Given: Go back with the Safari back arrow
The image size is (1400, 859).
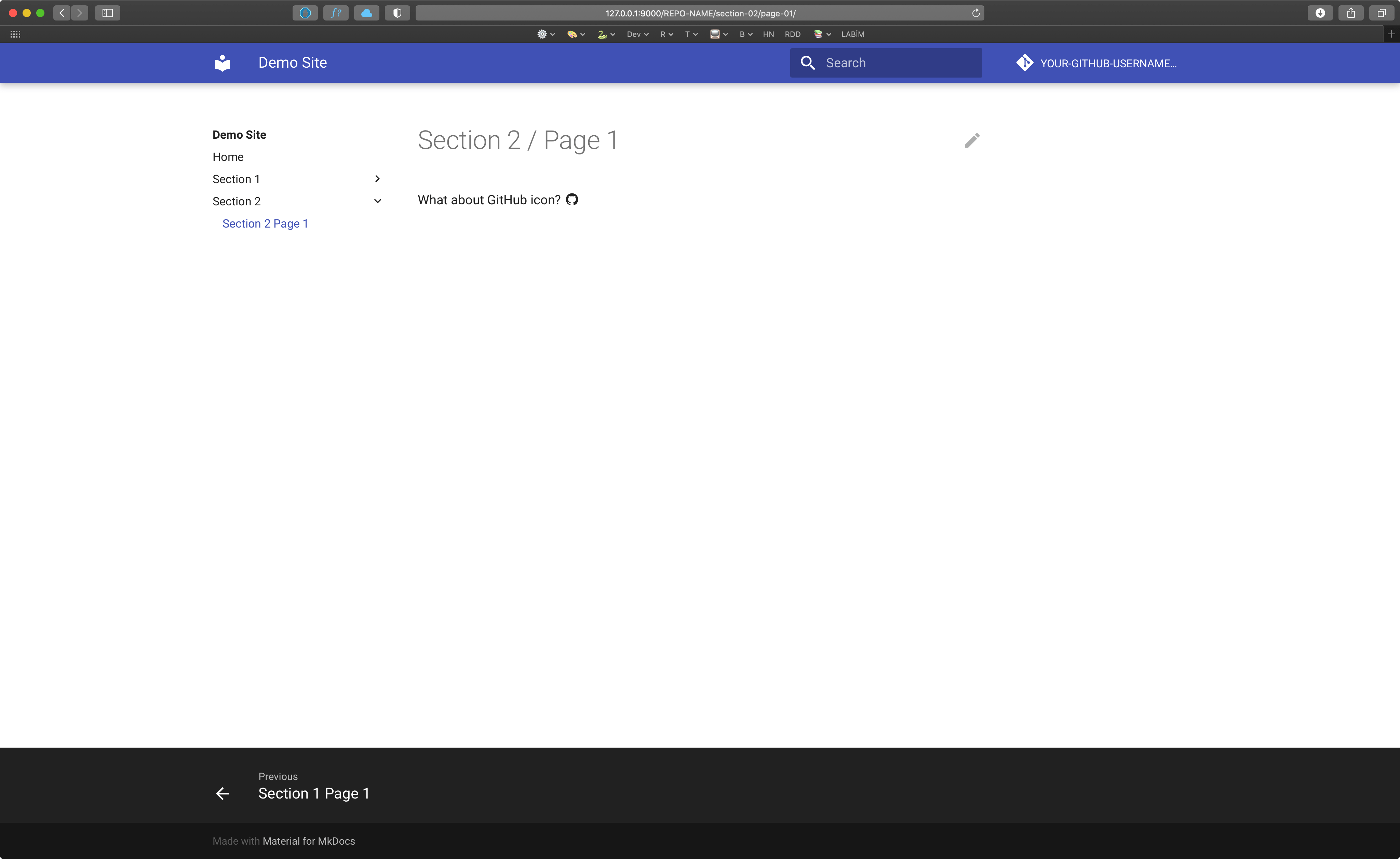Looking at the screenshot, I should tap(62, 13).
